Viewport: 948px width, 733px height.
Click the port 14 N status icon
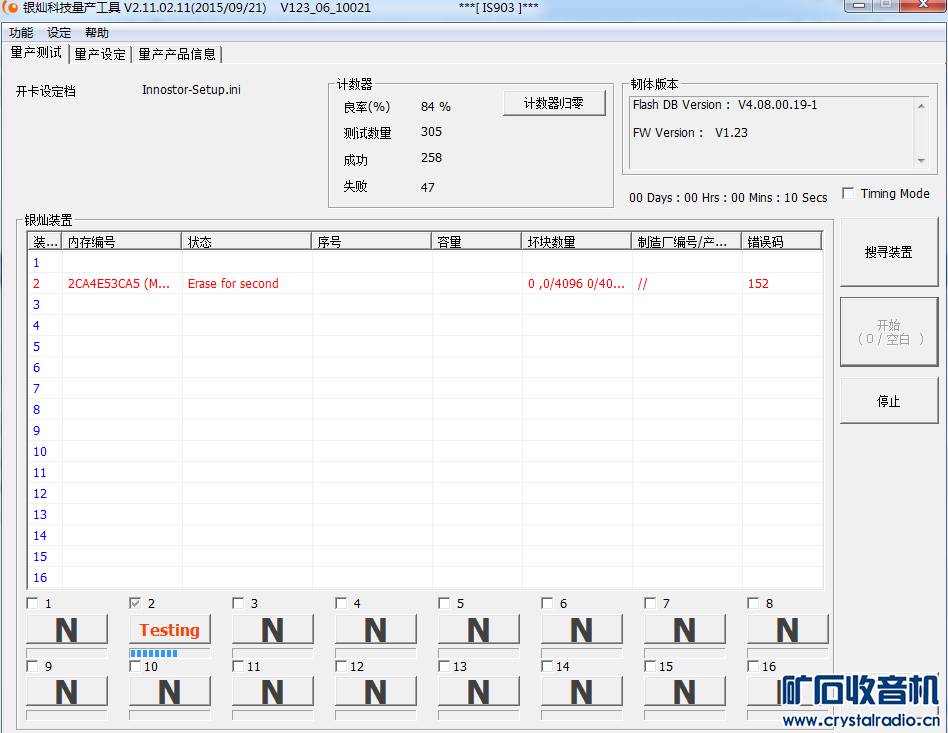point(581,692)
